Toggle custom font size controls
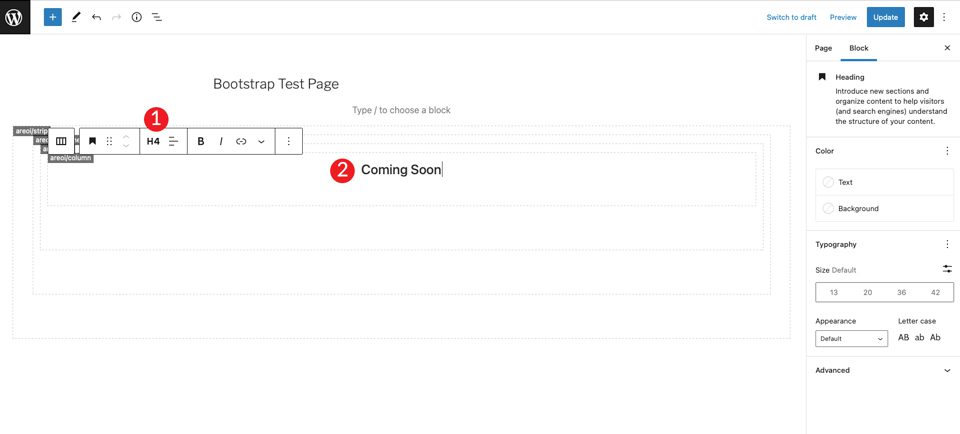Screen dimensions: 960x434 coord(947,269)
